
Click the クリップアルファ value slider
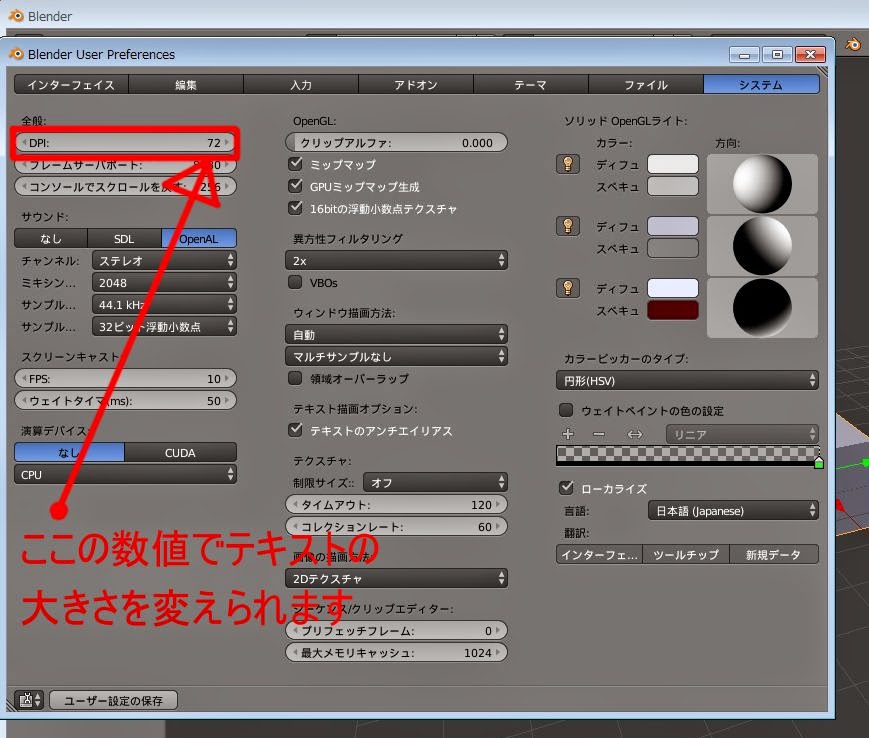396,142
